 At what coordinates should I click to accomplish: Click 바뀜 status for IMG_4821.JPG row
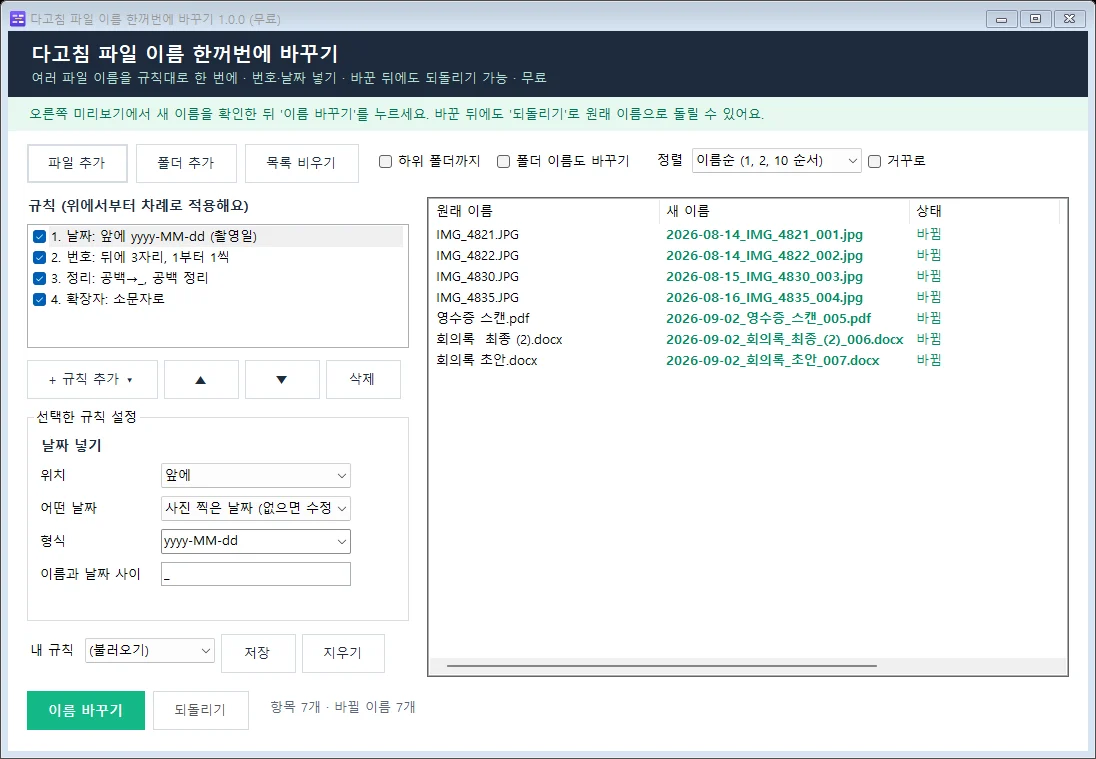(929, 235)
